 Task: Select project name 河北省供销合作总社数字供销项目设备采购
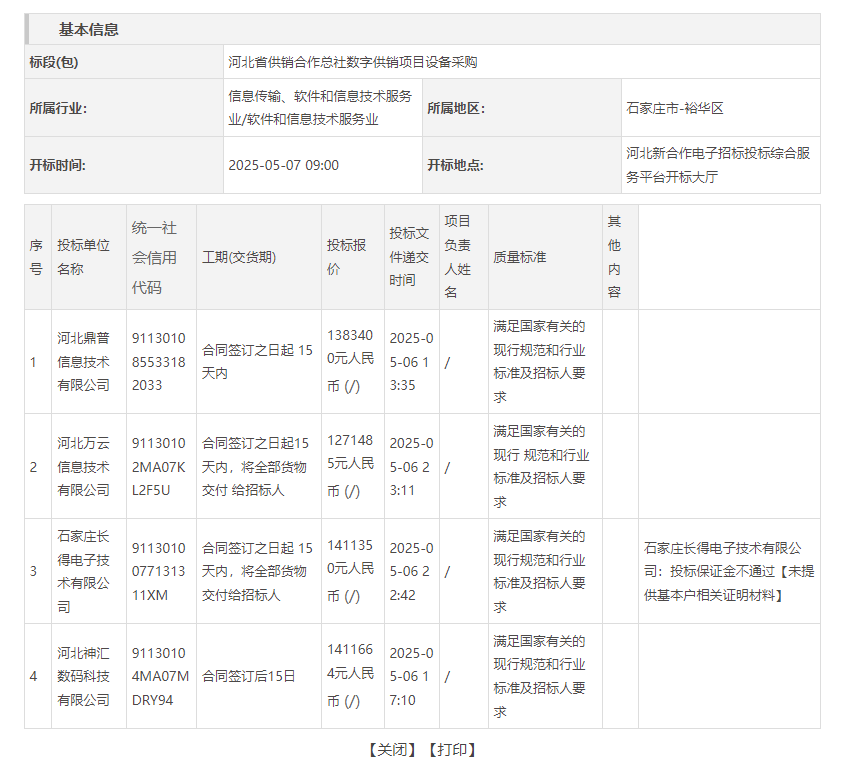[x=353, y=62]
